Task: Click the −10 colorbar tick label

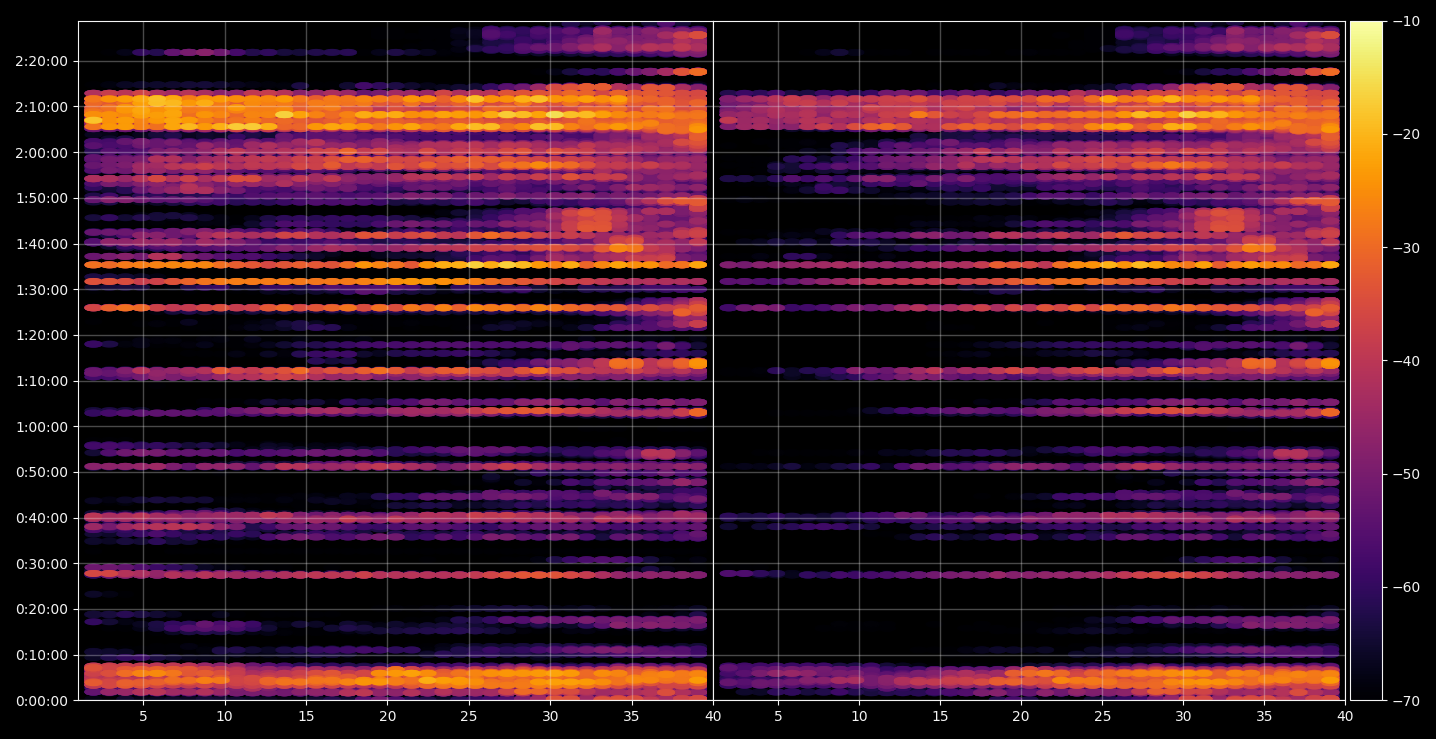Action: (1406, 21)
